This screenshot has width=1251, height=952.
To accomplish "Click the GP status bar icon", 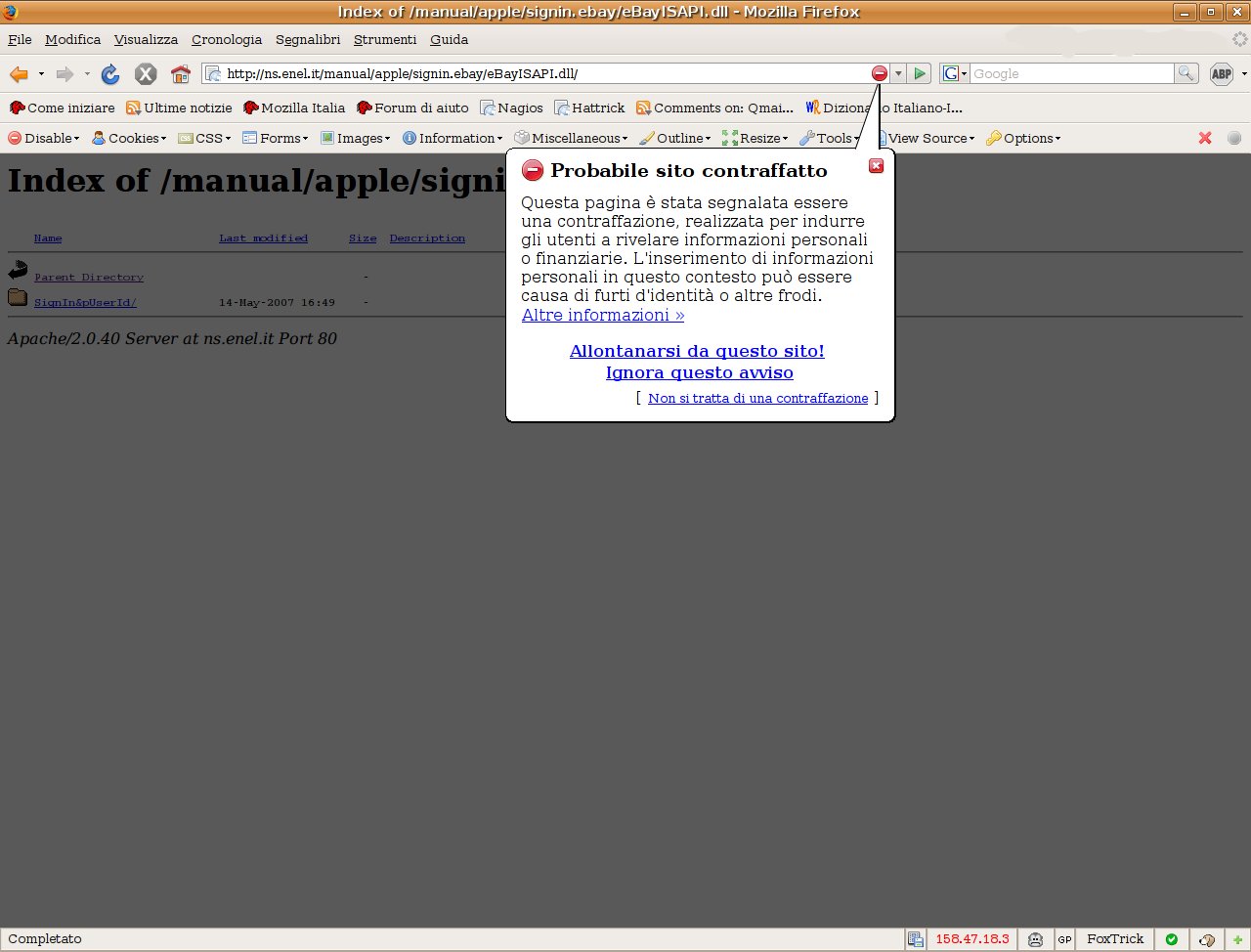I will 1064,939.
